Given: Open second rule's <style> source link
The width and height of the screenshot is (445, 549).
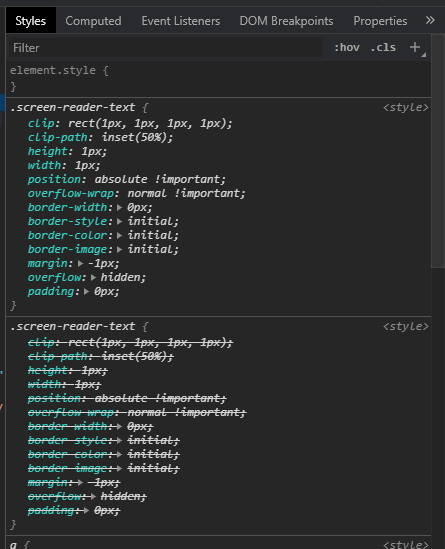Looking at the screenshot, I should click(405, 326).
